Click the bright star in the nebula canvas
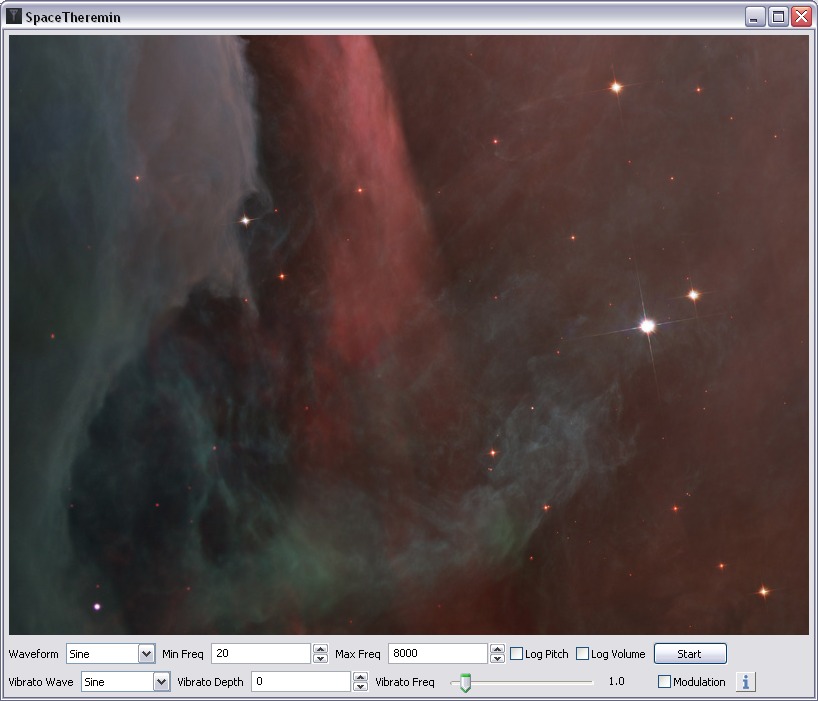The width and height of the screenshot is (818, 701). coord(647,326)
